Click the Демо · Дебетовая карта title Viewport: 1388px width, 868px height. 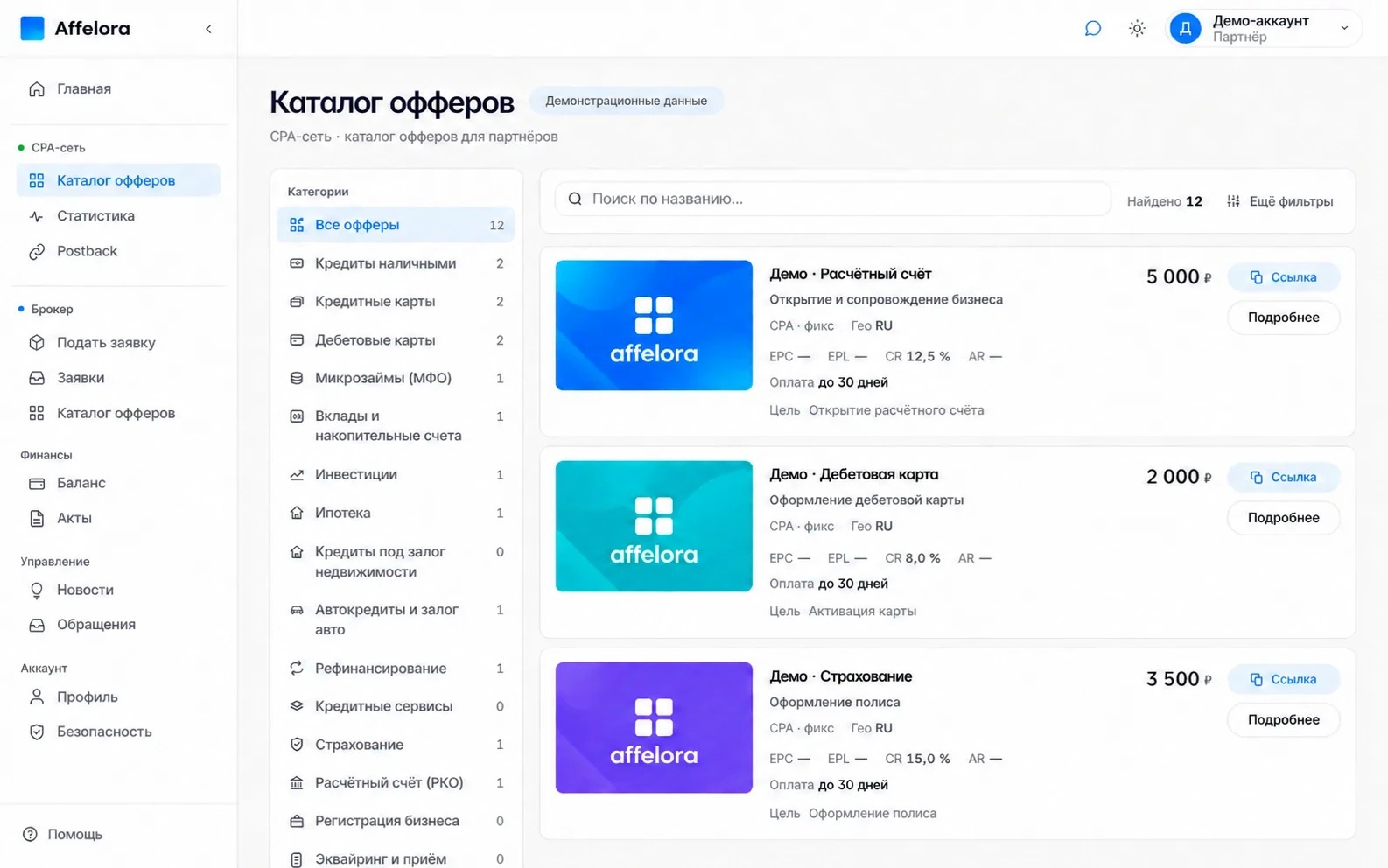point(853,474)
